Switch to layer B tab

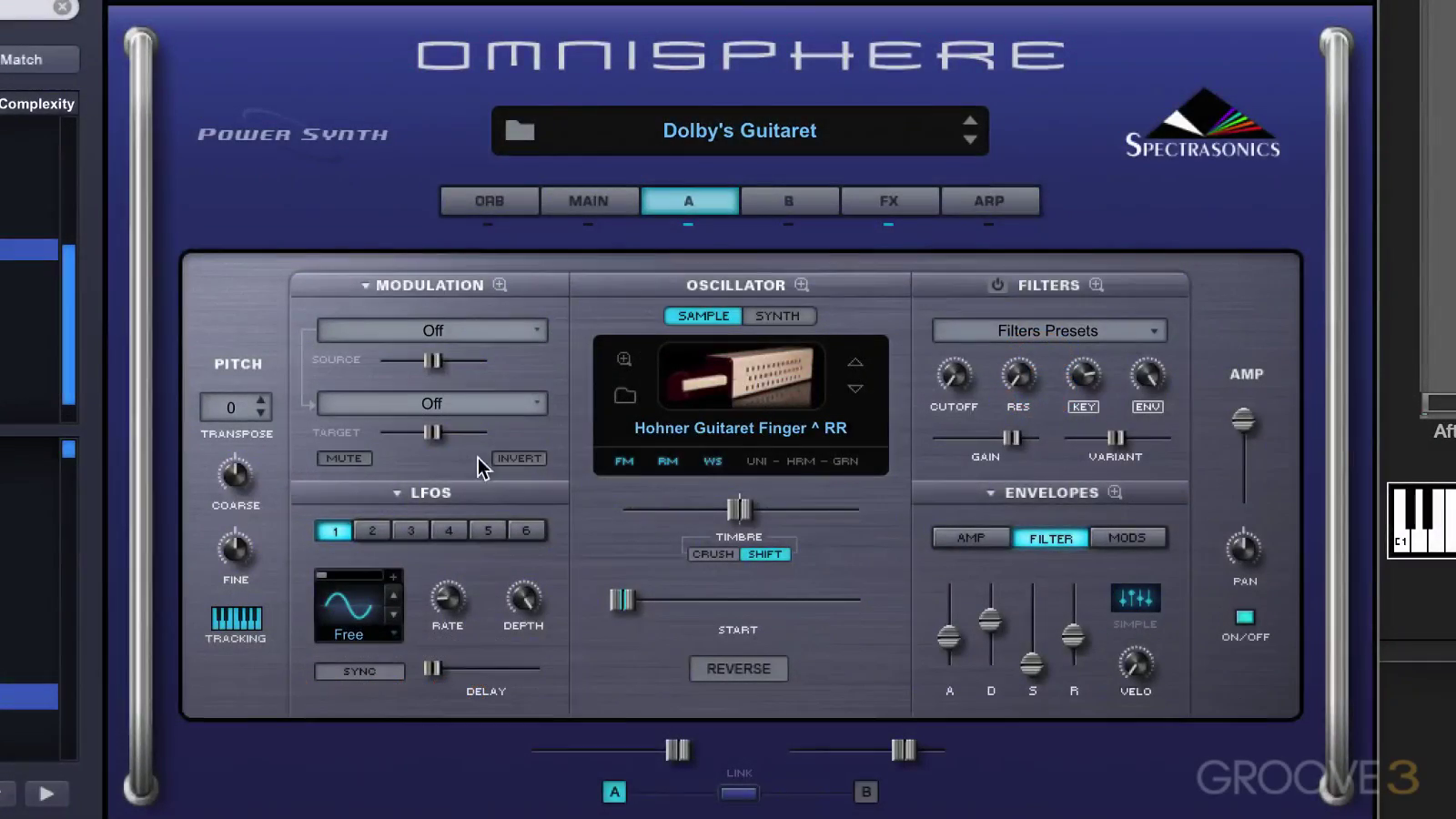click(789, 201)
